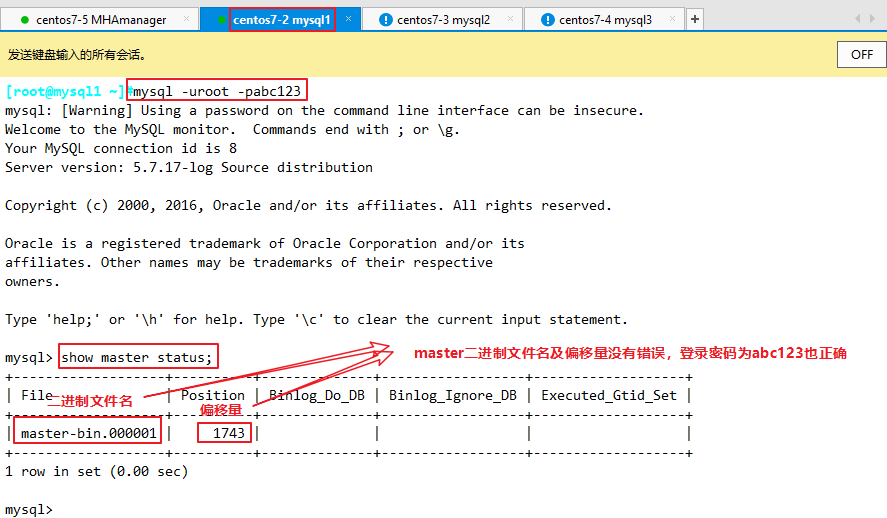Click the Server version 5.7.17-log line
The width and height of the screenshot is (887, 518).
click(189, 167)
